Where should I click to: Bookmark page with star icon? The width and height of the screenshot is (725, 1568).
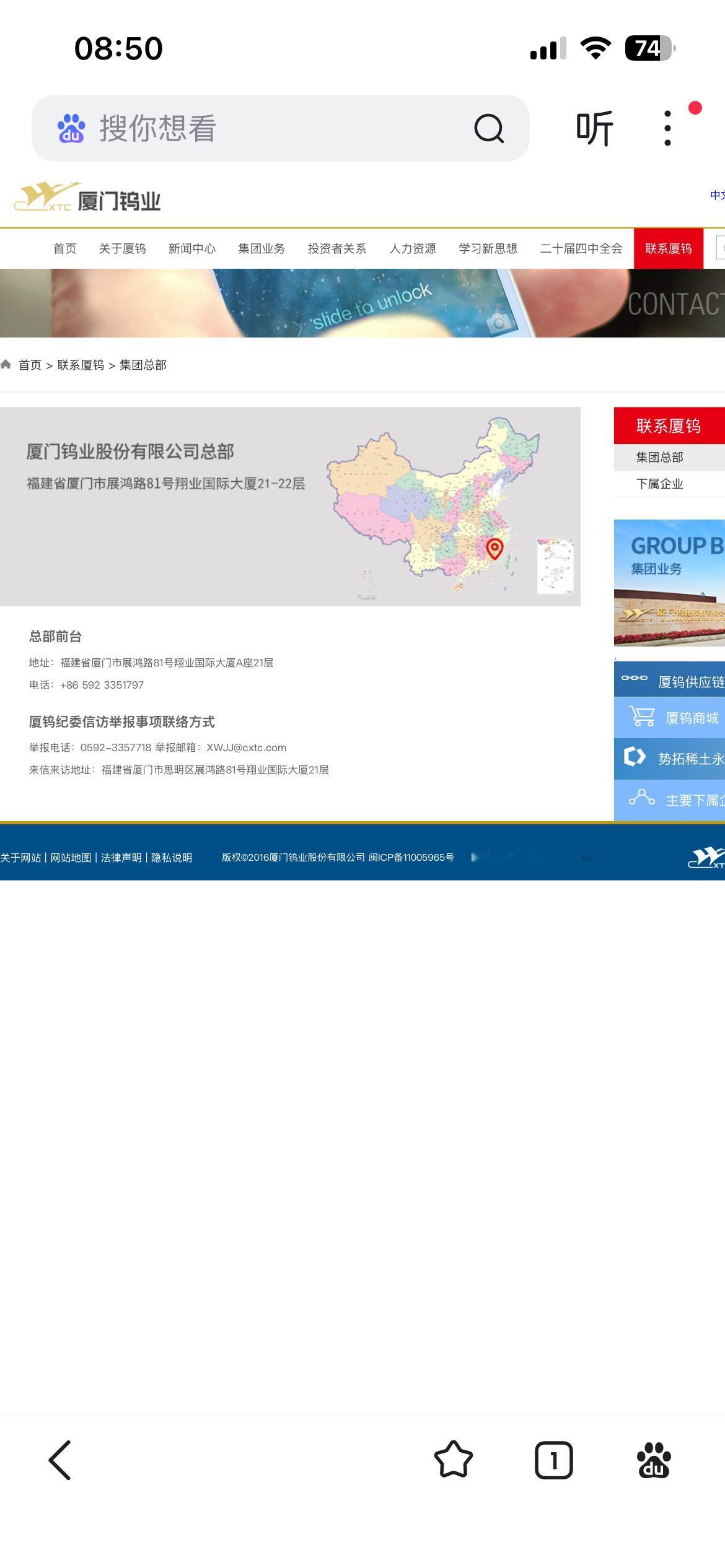point(454,1460)
